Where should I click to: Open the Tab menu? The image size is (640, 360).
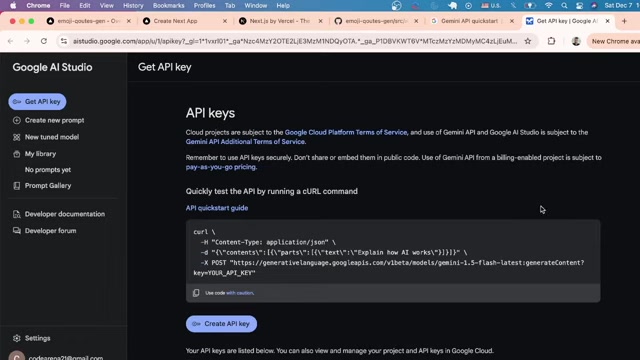(230, 6)
